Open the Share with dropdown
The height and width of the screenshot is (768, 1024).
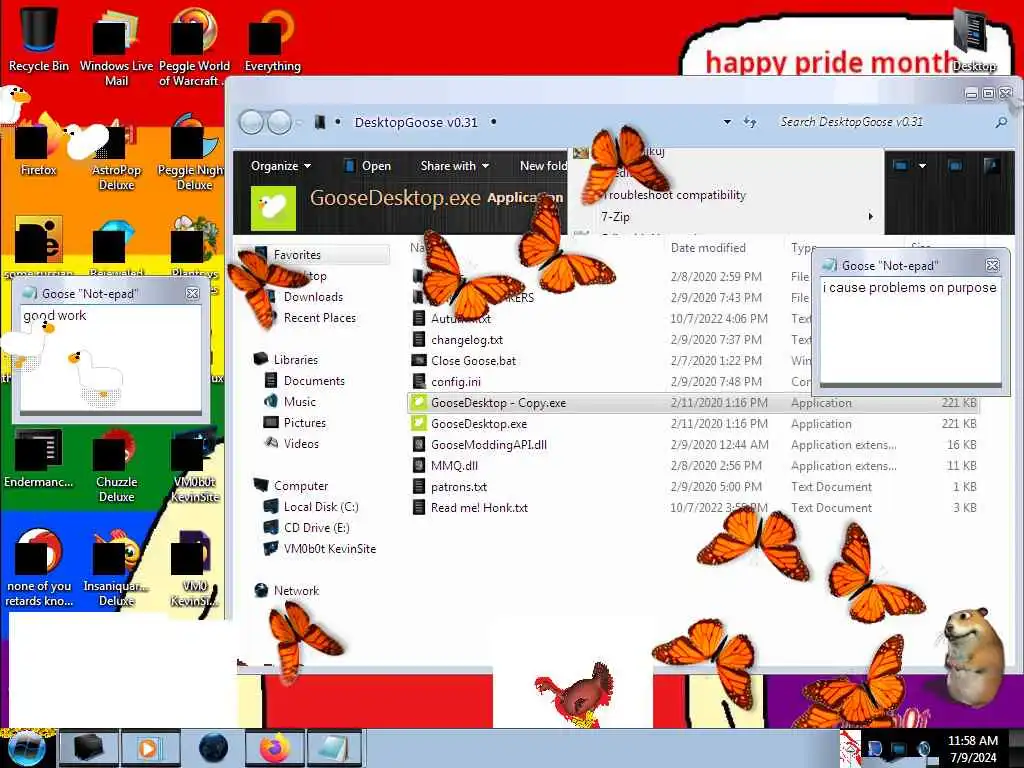455,166
